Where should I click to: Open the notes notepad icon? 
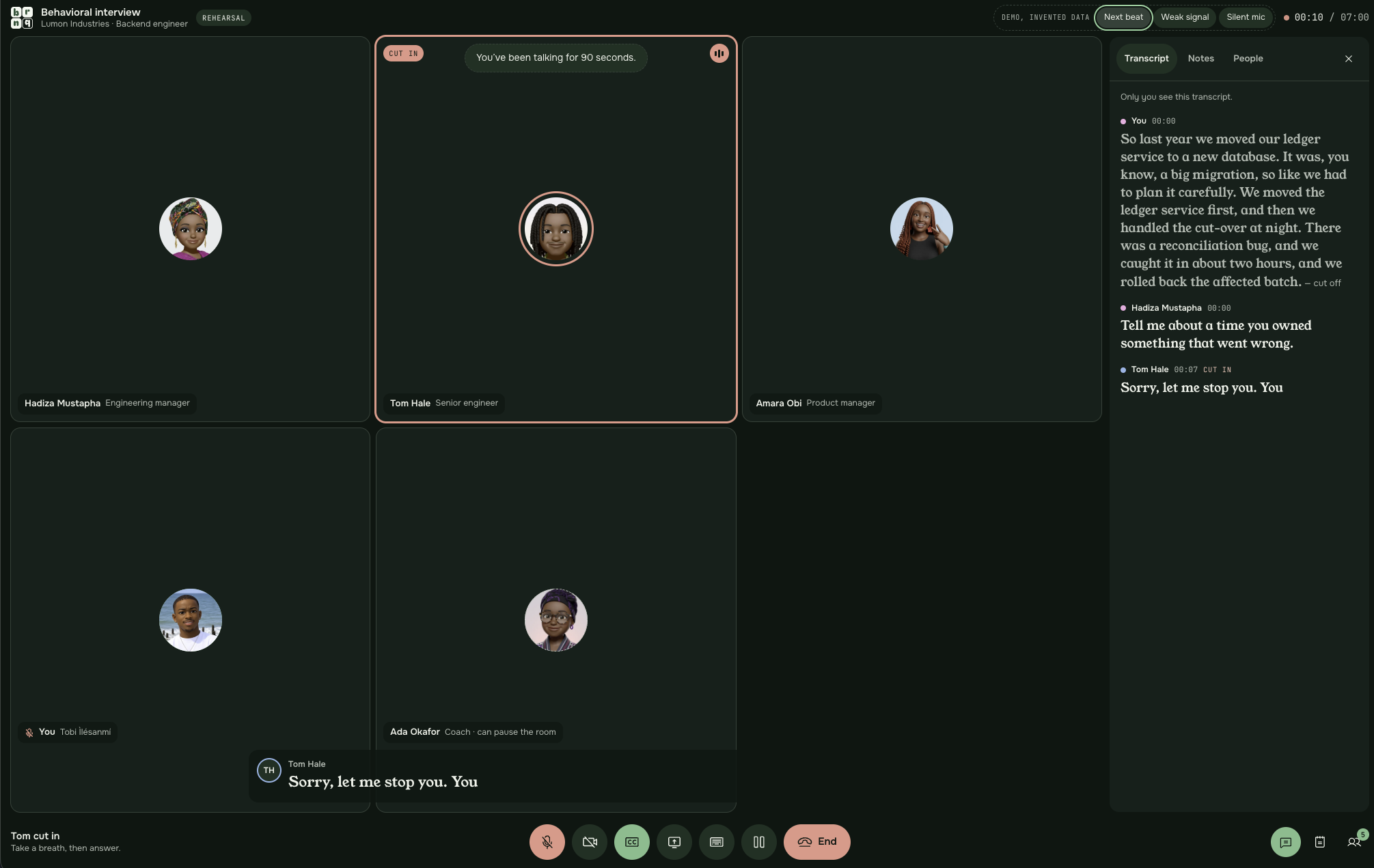coord(1319,841)
